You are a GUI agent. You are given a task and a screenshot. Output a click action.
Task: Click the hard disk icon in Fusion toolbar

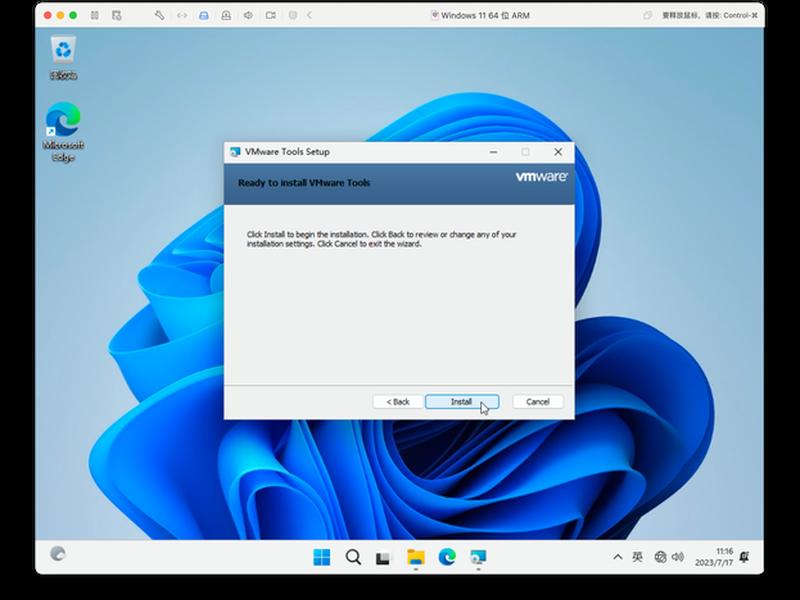click(204, 15)
